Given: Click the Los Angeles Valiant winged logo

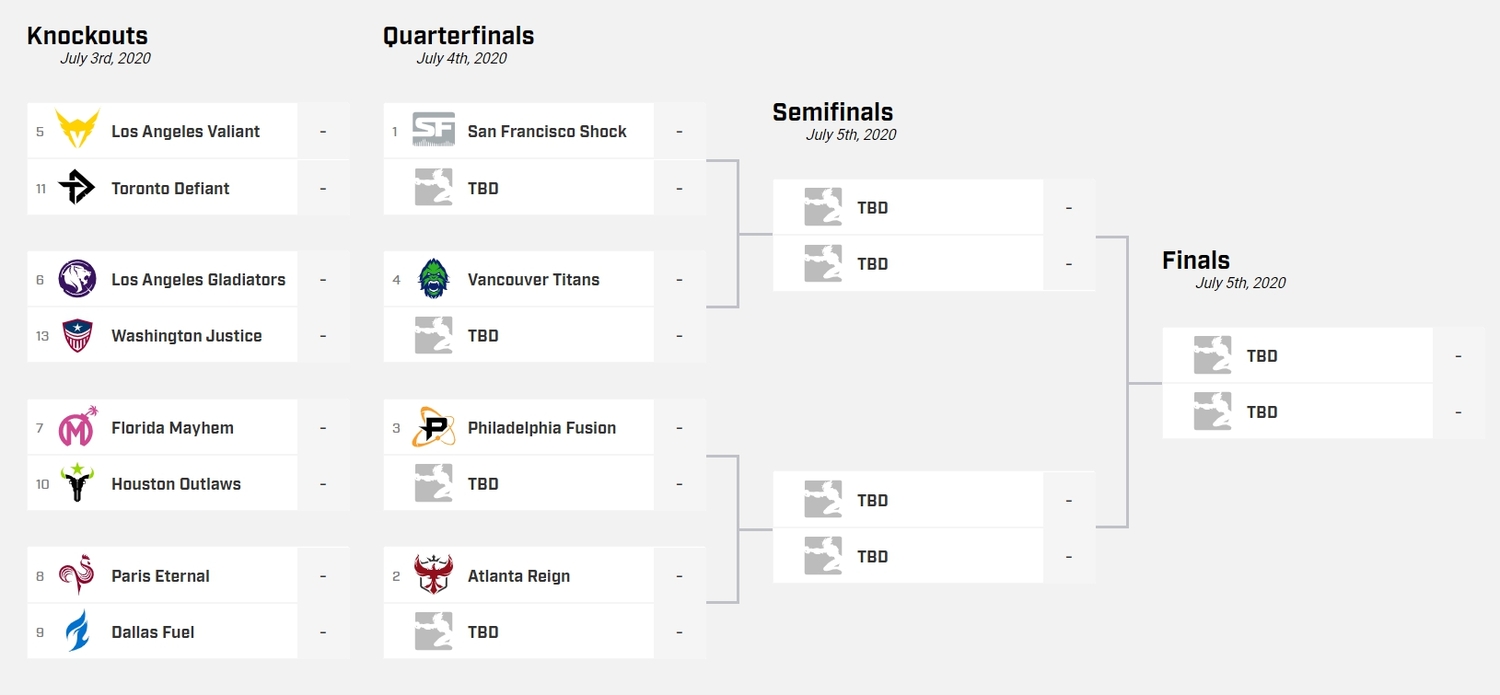Looking at the screenshot, I should 77,131.
